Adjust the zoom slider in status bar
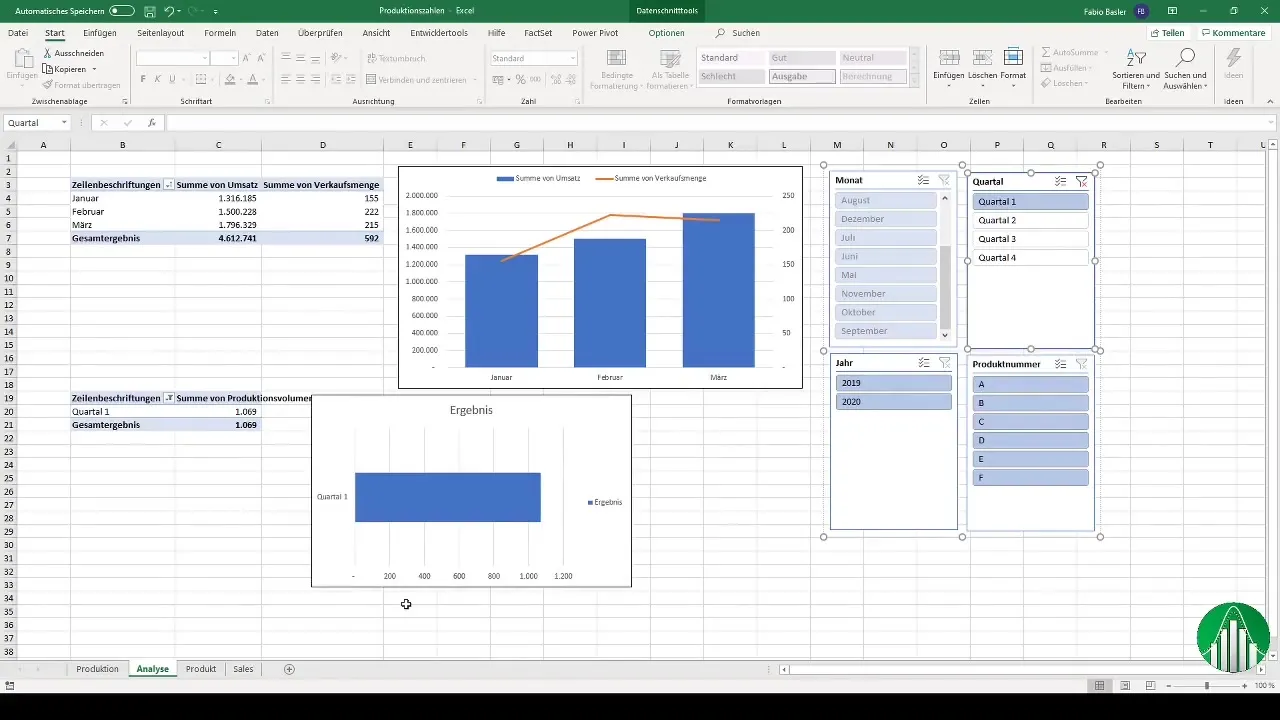 point(1207,685)
